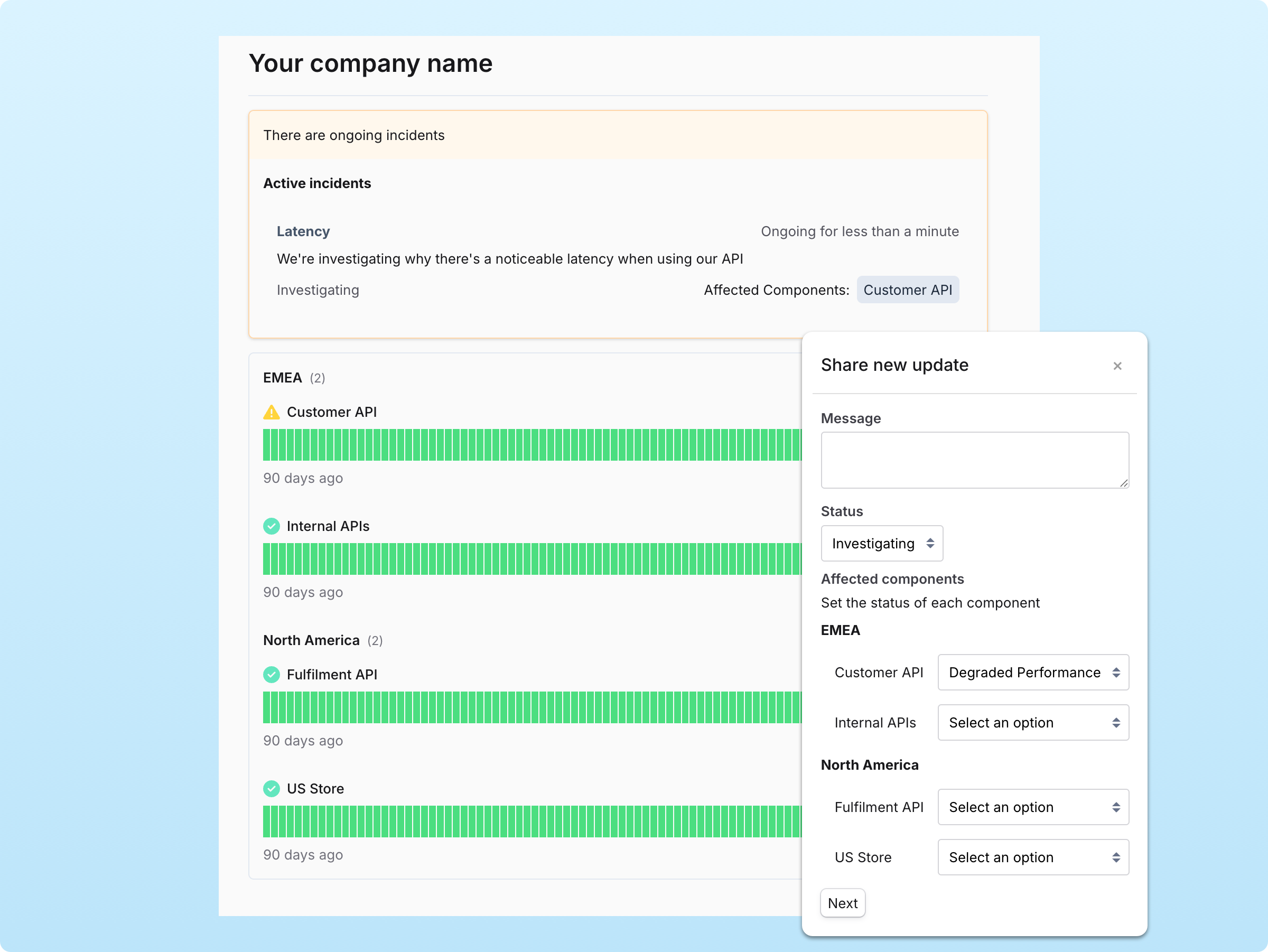Image resolution: width=1268 pixels, height=952 pixels.
Task: Open the Latency incident link
Action: [x=303, y=231]
